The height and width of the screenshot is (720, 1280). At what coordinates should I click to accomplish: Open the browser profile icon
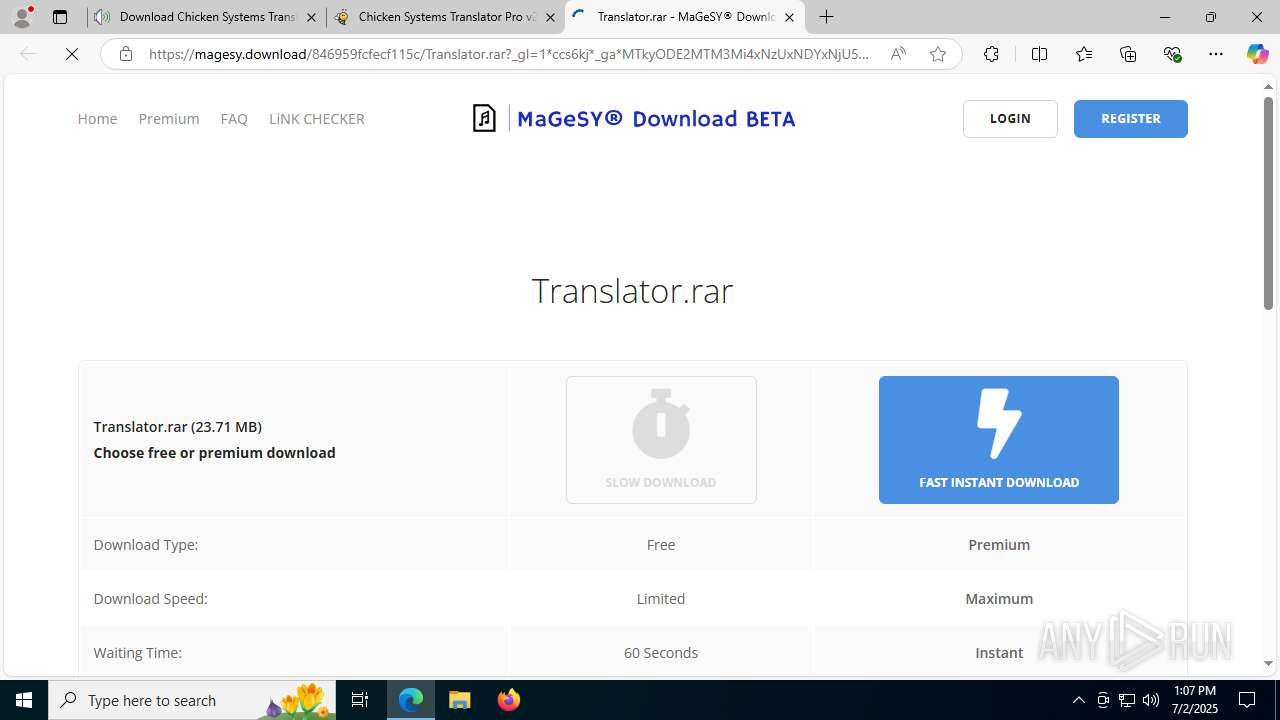click(22, 17)
